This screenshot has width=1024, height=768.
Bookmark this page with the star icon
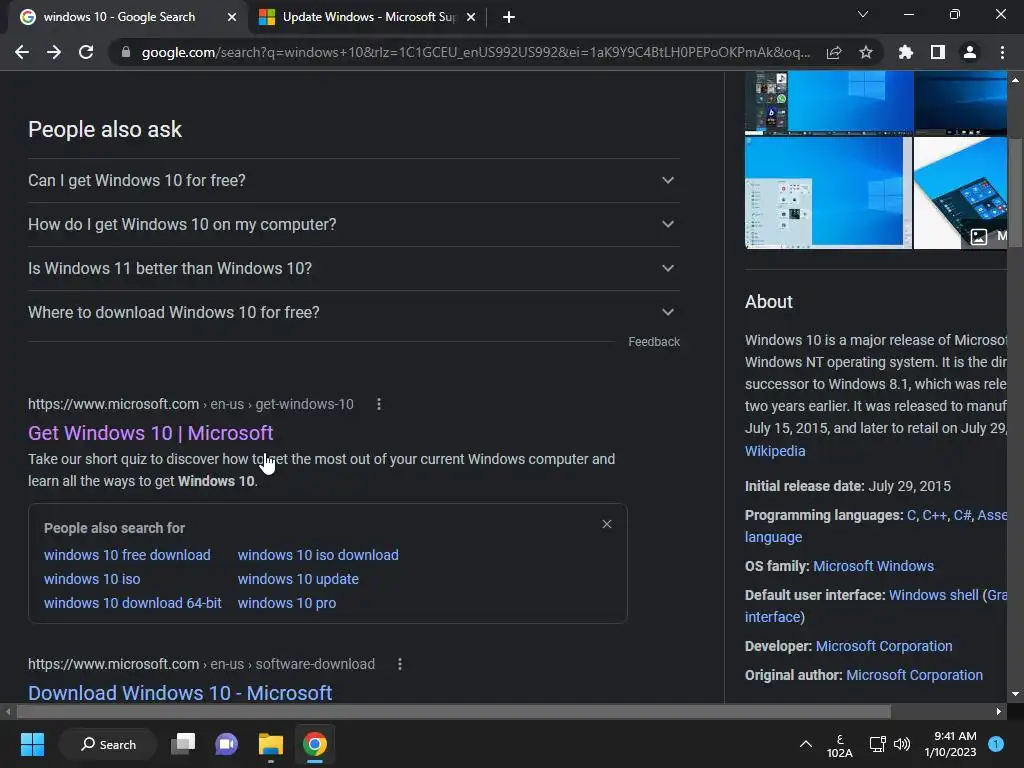click(865, 52)
